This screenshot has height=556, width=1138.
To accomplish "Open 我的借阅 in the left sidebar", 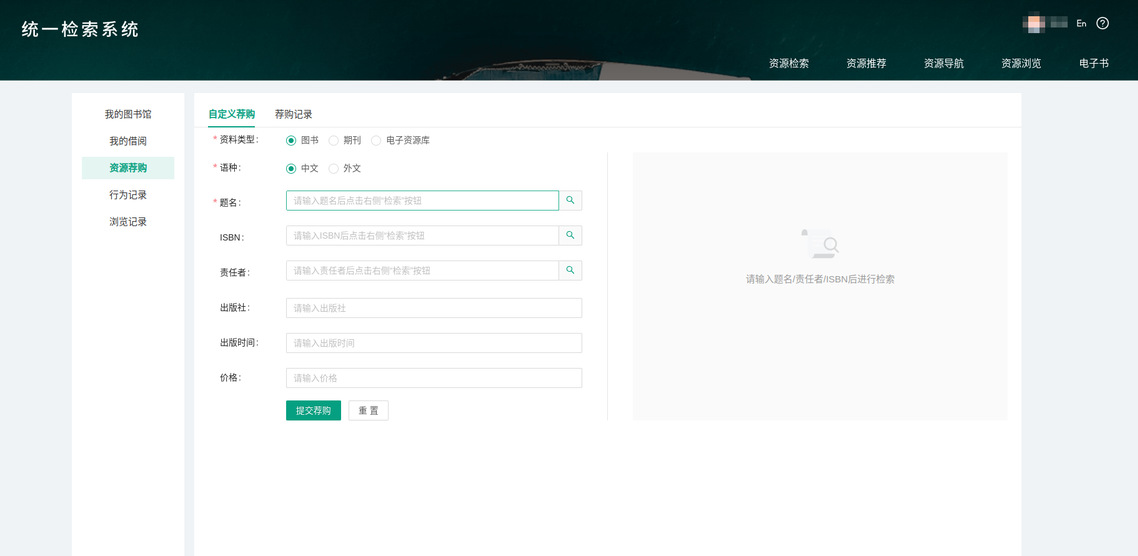I will point(128,141).
